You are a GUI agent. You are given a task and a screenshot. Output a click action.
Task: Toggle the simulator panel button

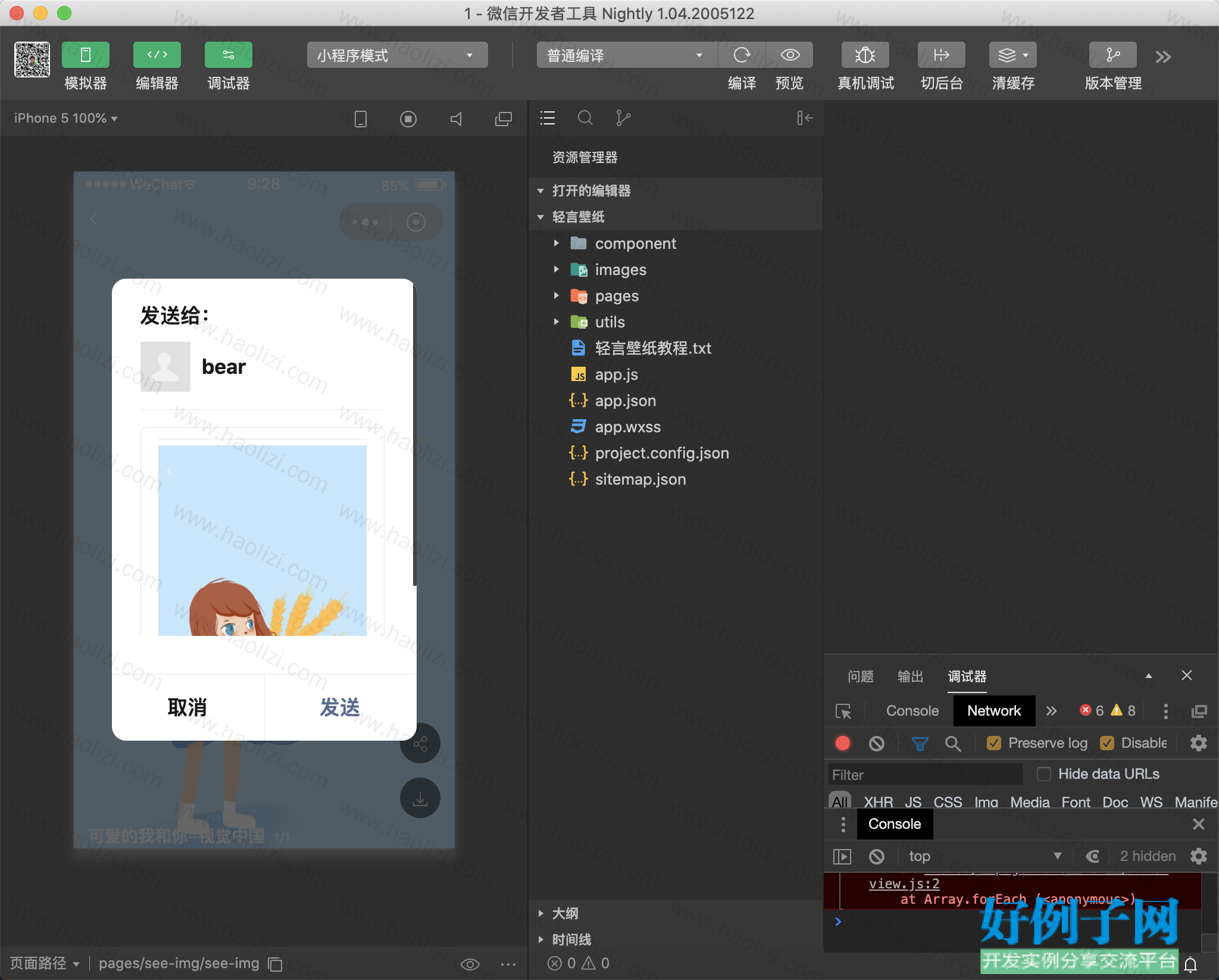click(x=85, y=55)
